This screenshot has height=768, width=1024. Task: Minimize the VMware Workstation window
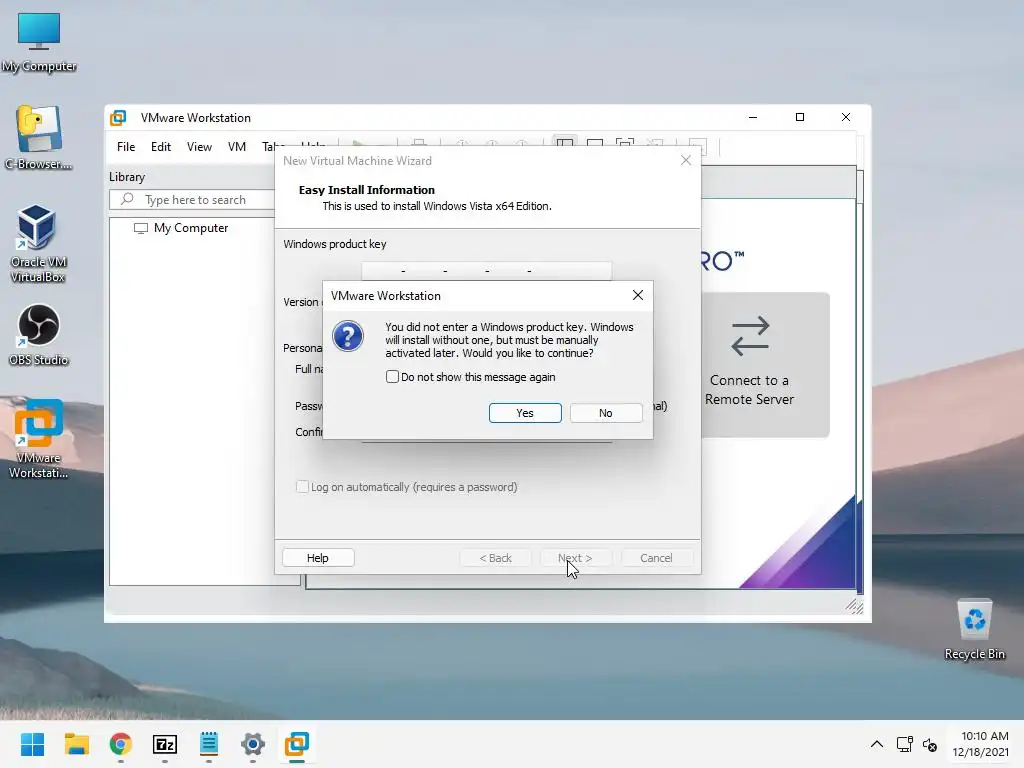pyautogui.click(x=753, y=117)
